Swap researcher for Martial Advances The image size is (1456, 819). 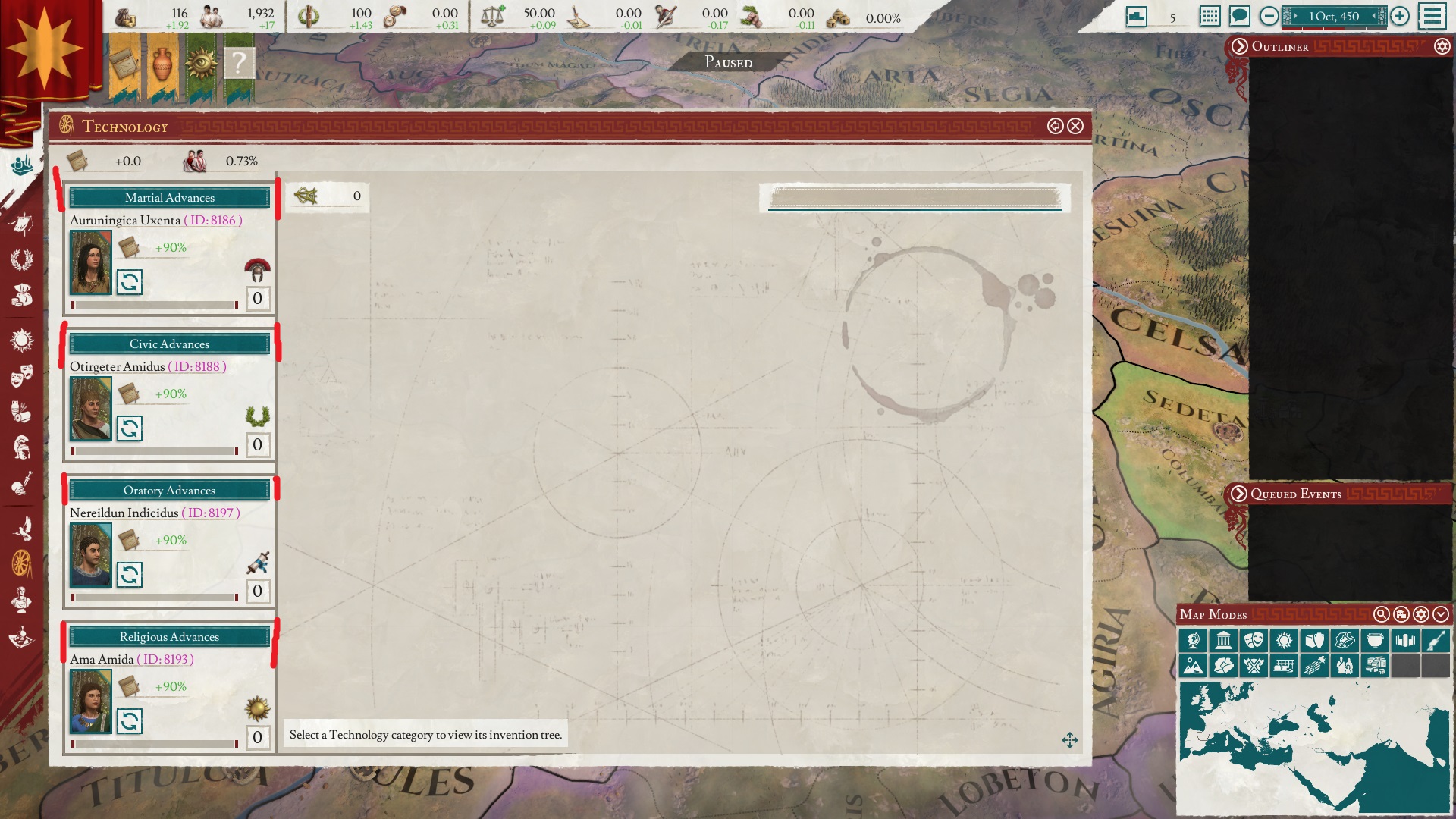coord(130,282)
